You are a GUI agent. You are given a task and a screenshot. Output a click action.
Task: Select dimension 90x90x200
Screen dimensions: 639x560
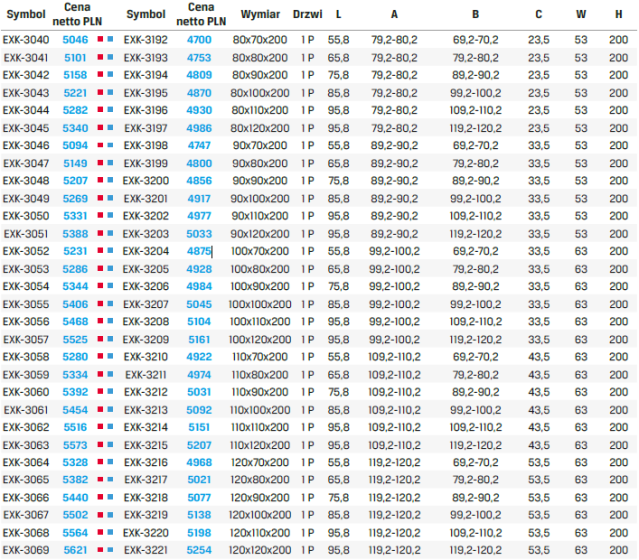tap(260, 181)
